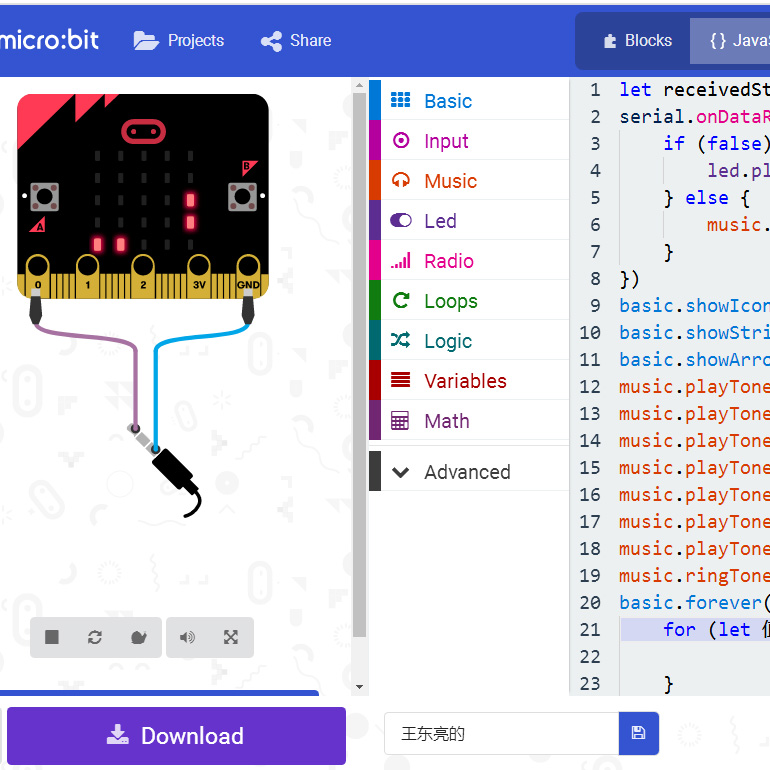Launch simulator in full screen
Screen dimensions: 770x770
231,637
